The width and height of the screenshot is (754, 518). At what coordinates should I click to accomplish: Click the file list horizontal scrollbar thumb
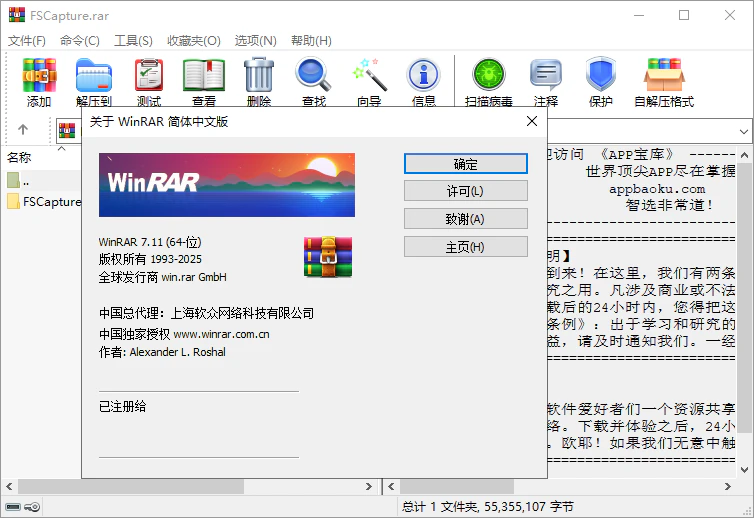tap(131, 487)
